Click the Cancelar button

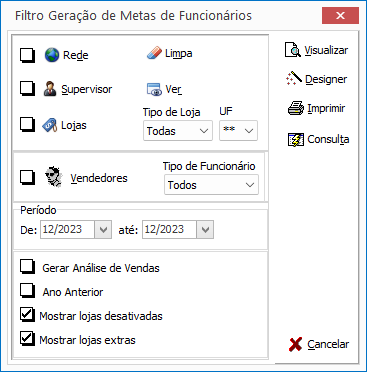click(x=319, y=344)
